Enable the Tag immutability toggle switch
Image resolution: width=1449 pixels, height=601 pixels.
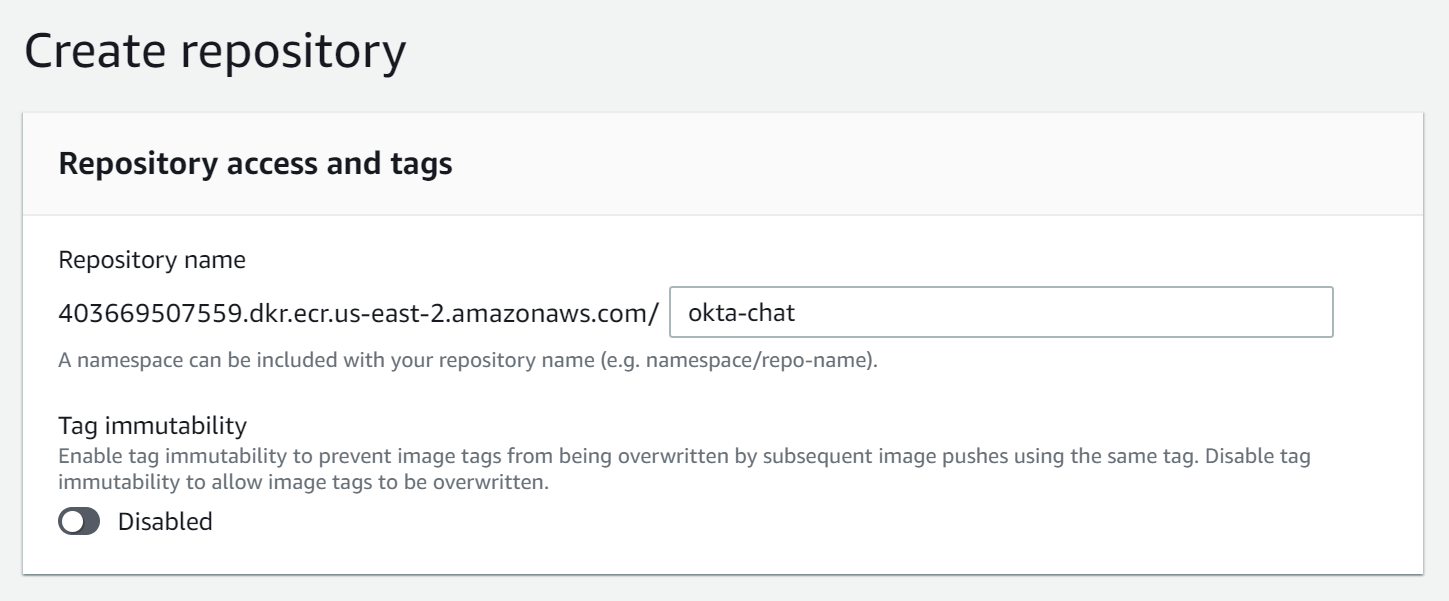[x=80, y=521]
